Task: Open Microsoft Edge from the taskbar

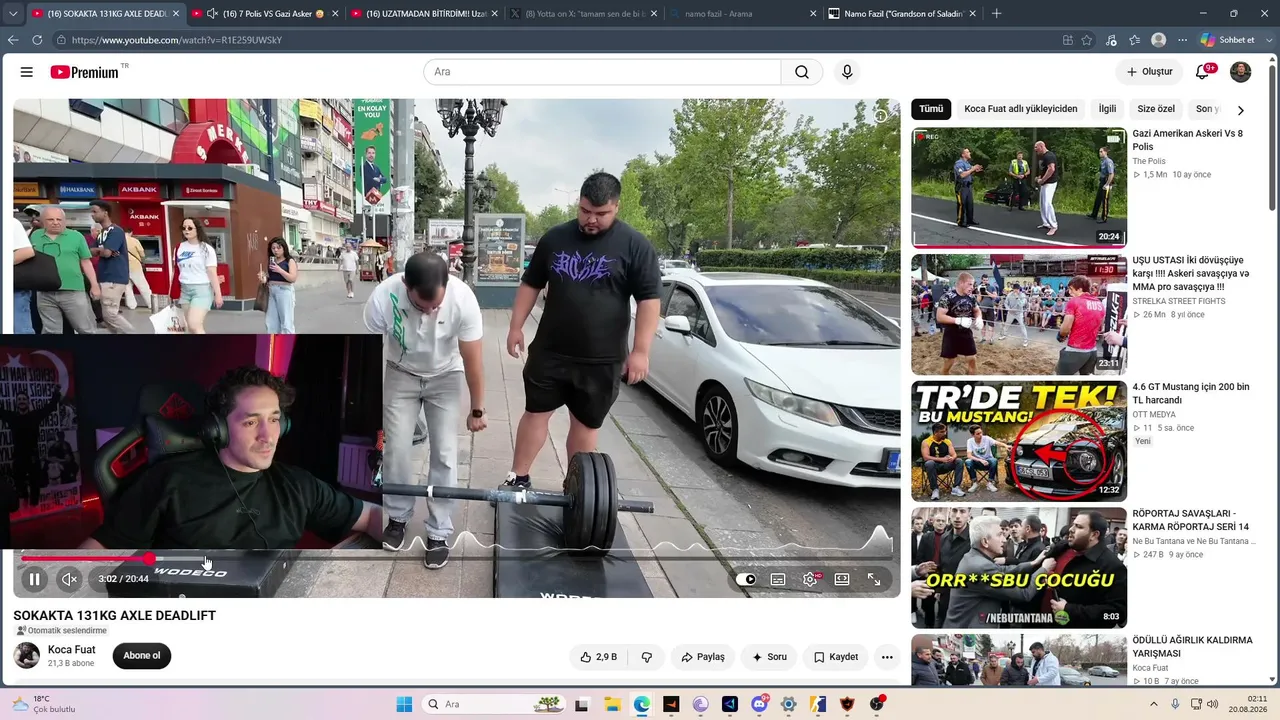Action: 641,704
